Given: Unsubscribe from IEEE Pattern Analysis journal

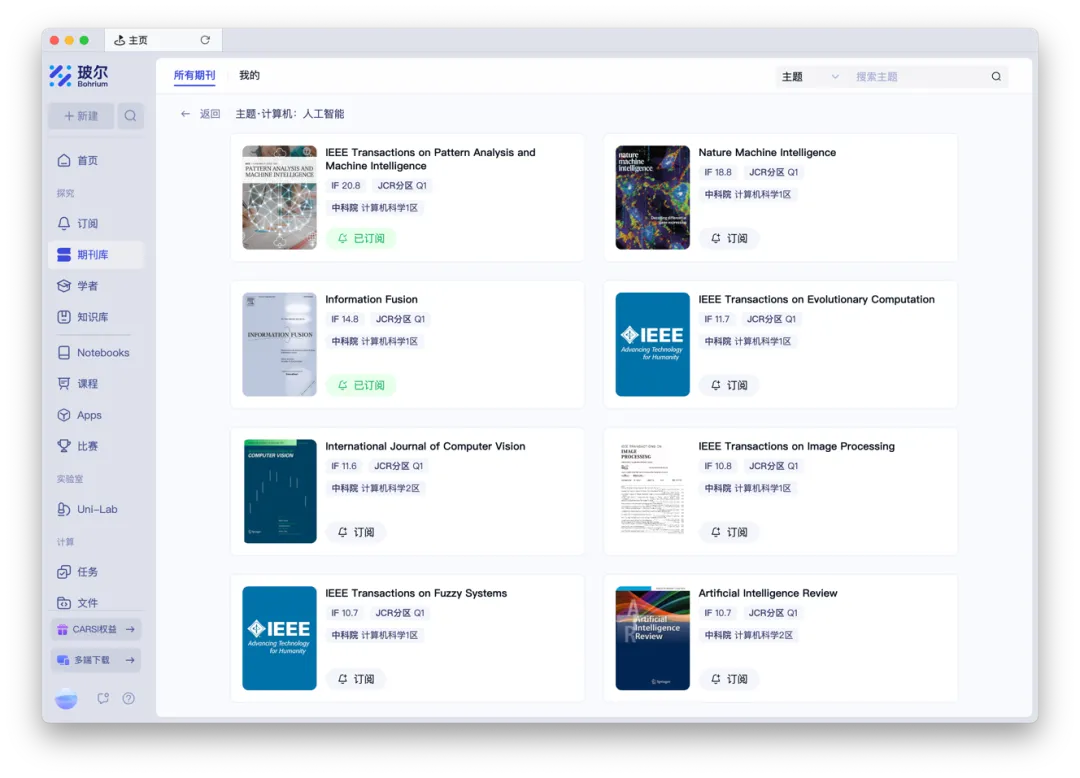Looking at the screenshot, I should coord(361,239).
